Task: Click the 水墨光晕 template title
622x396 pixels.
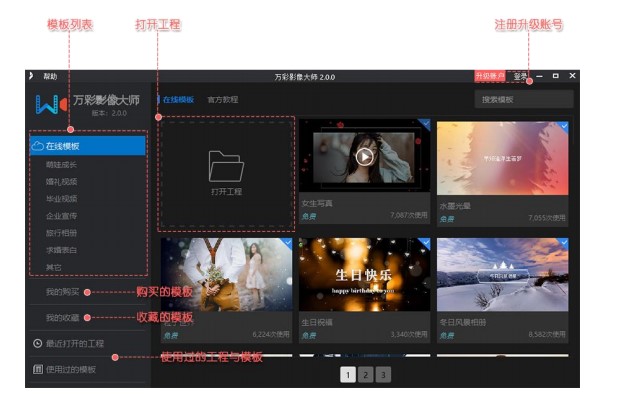Action: 455,206
